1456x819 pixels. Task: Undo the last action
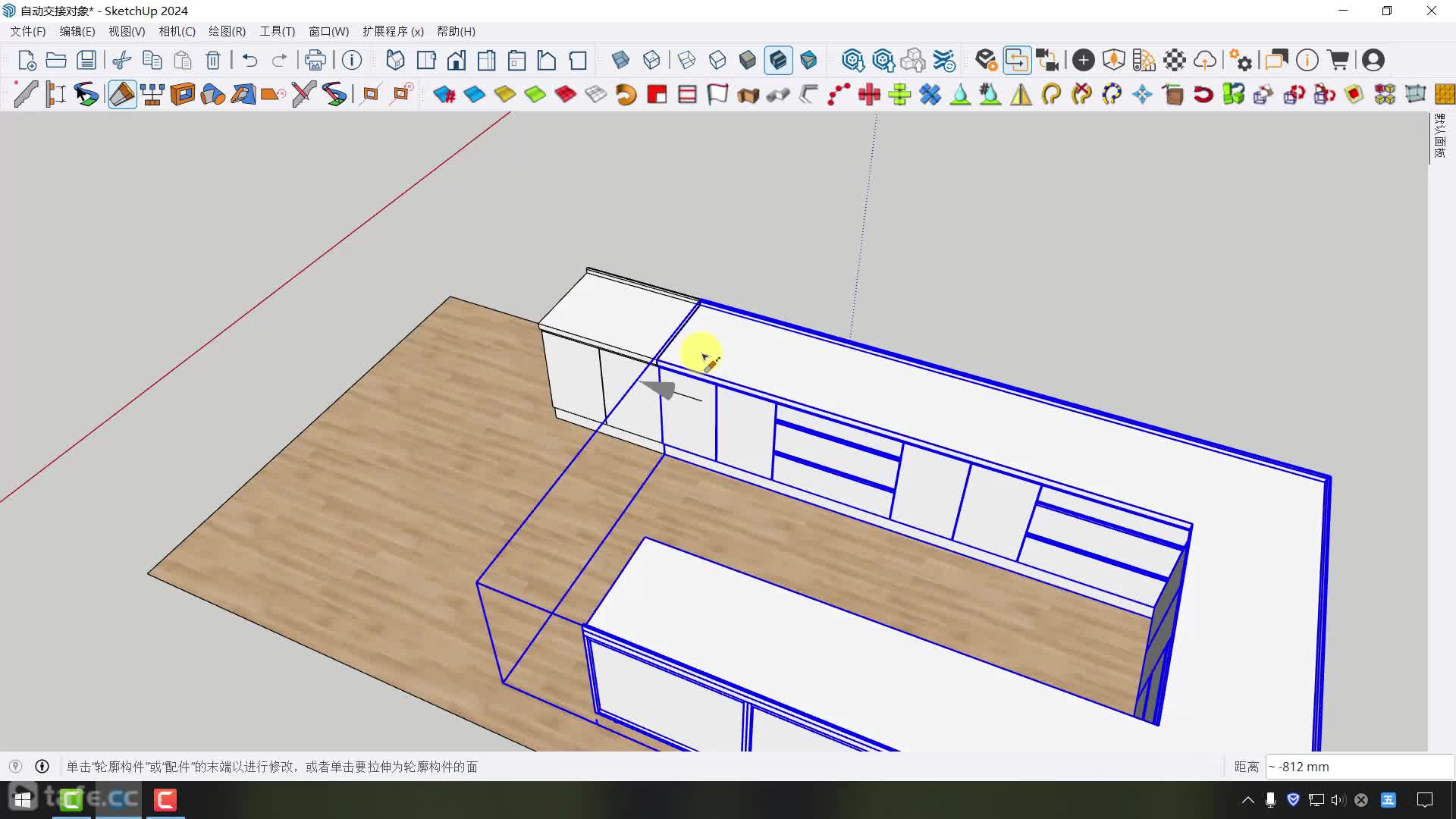coord(249,60)
